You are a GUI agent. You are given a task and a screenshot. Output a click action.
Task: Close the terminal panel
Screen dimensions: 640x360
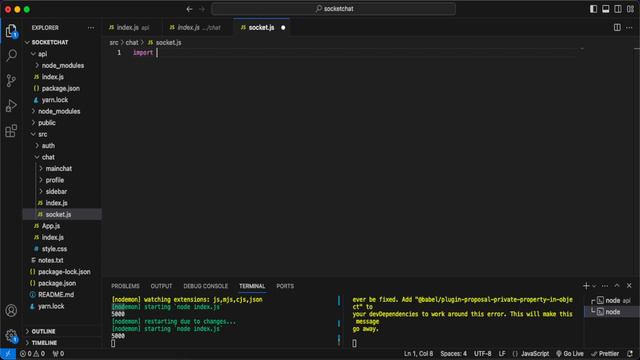[x=629, y=286]
